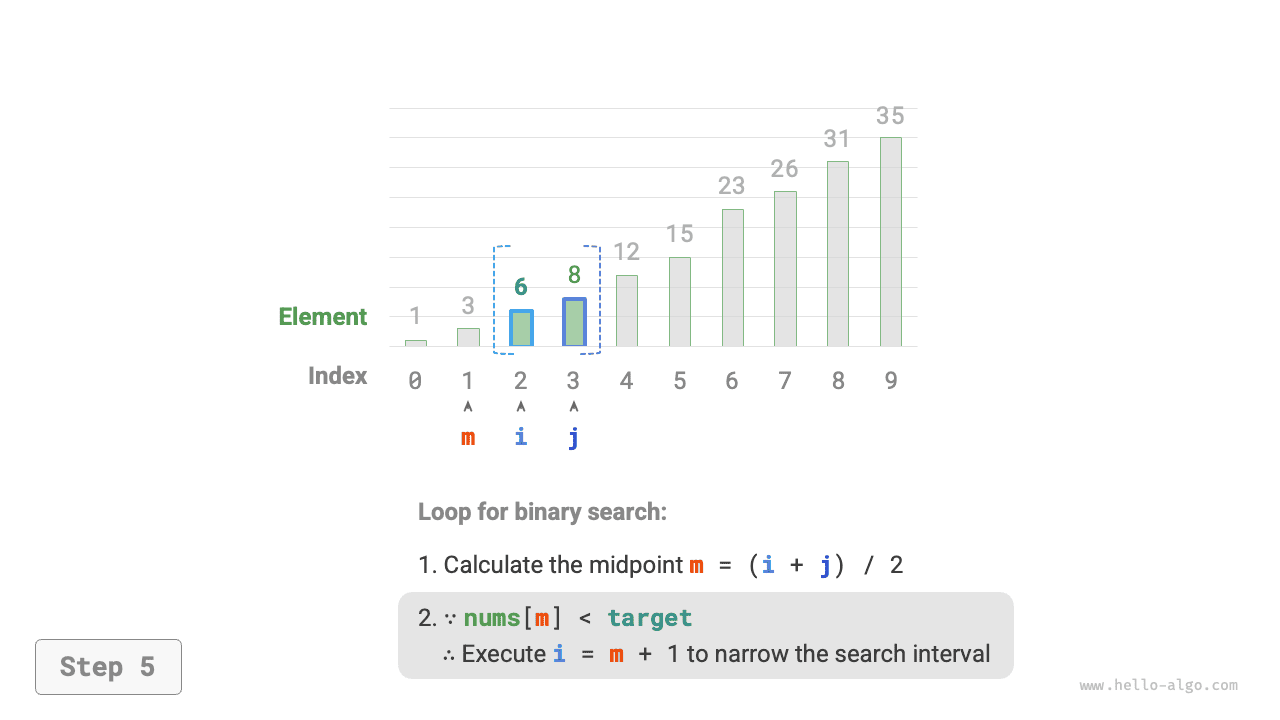Select the gray highlighted step 2 box
1280x720 pixels.
(705, 635)
